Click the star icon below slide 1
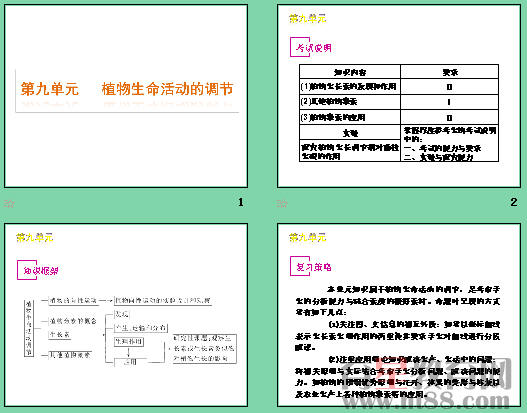The width and height of the screenshot is (527, 413). point(9,203)
